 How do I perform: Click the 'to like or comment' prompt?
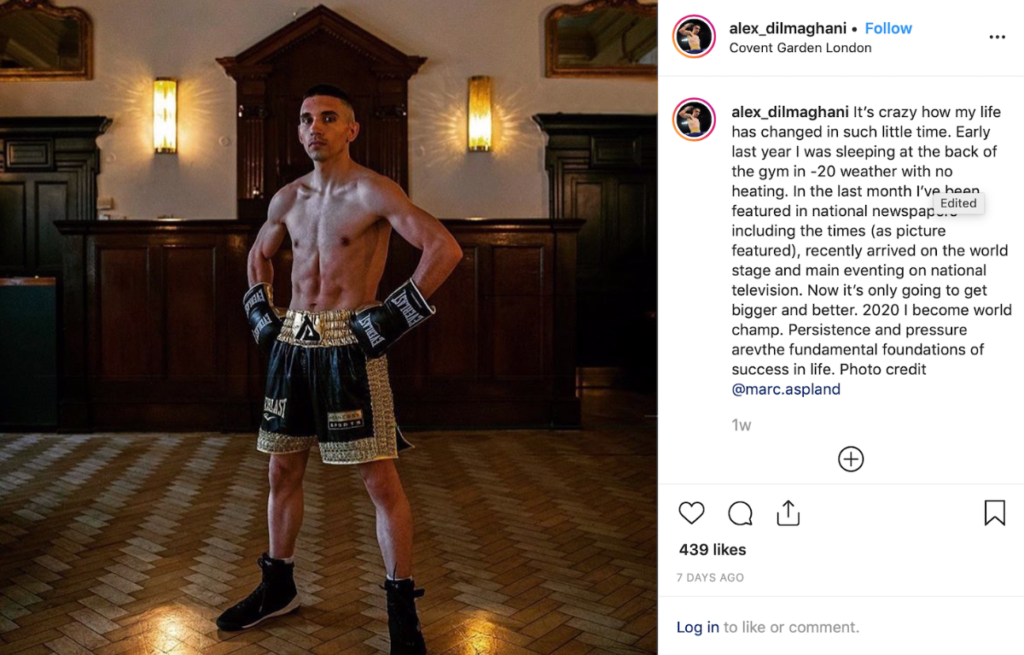pyautogui.click(x=792, y=627)
